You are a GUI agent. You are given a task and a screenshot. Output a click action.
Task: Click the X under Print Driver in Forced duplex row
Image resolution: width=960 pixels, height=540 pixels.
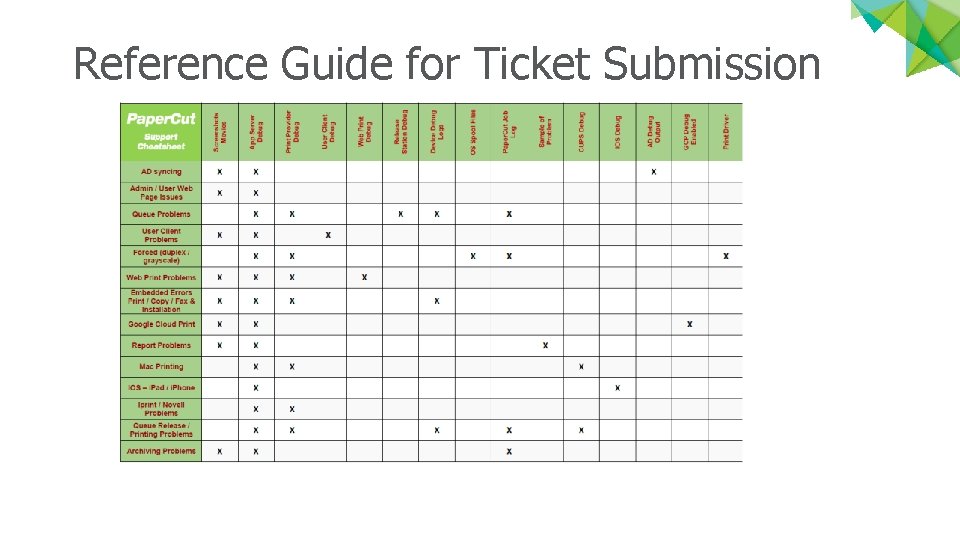[726, 256]
